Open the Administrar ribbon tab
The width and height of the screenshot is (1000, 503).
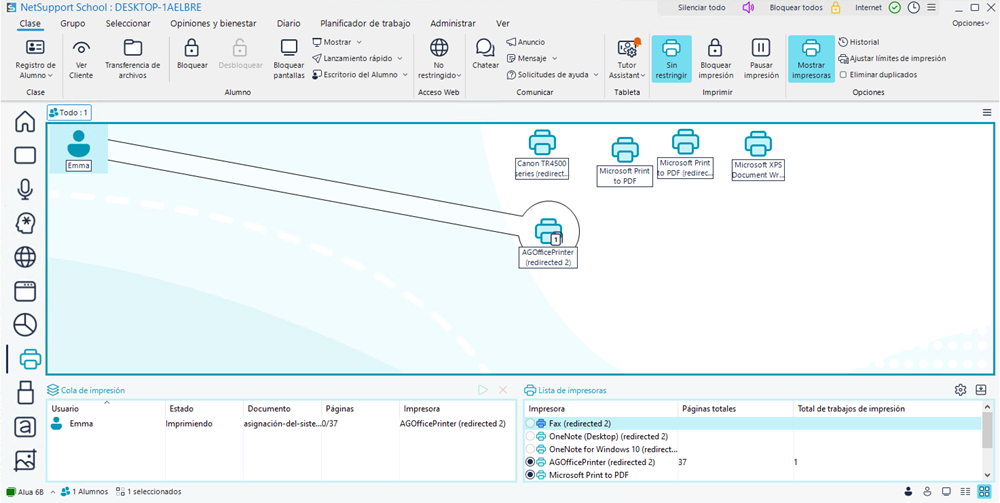[453, 24]
